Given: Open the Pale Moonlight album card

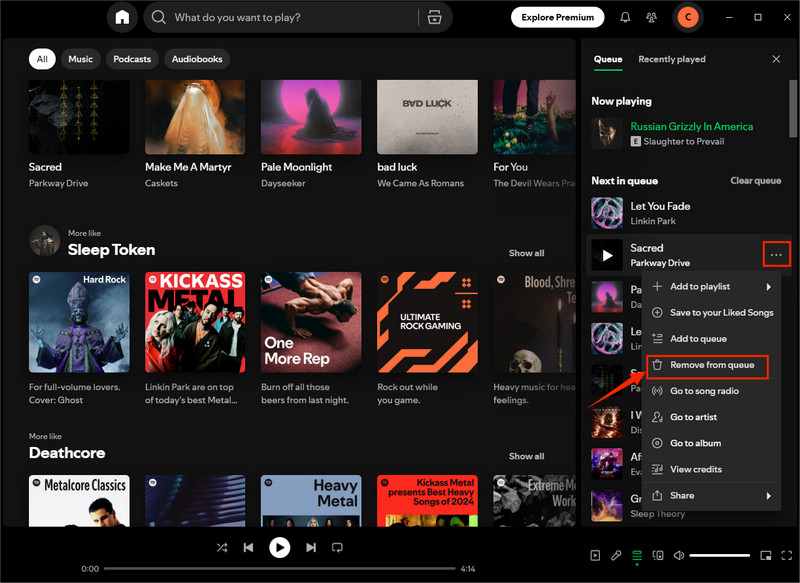Looking at the screenshot, I should [x=311, y=134].
